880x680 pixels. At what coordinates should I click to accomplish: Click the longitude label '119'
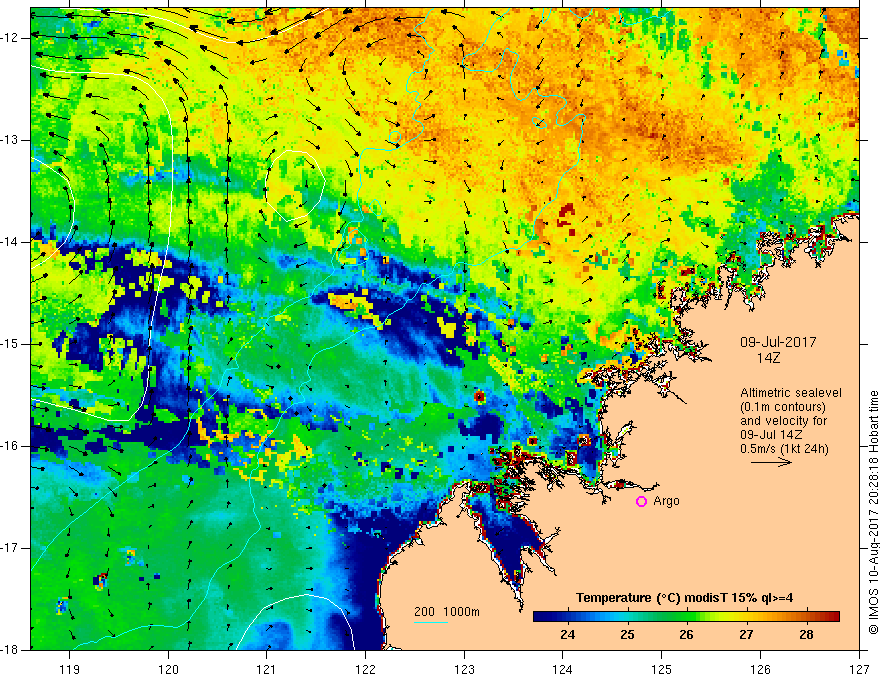tap(70, 669)
